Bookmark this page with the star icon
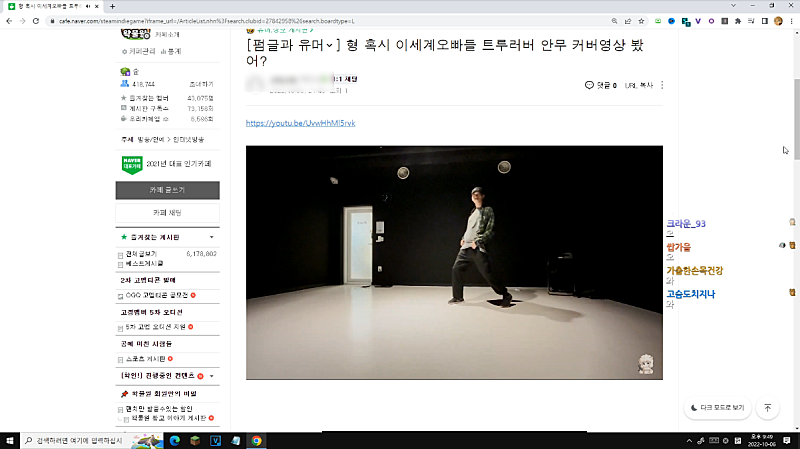The image size is (800, 449). (x=641, y=21)
